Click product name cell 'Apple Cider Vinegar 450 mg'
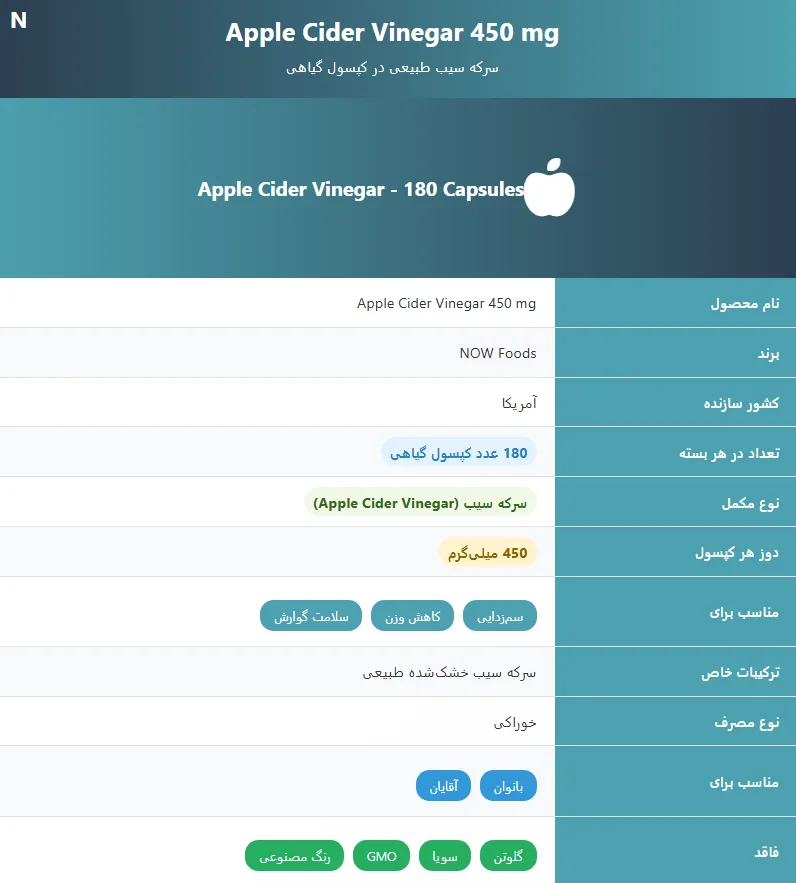Viewport: 796px width, 883px height. pyautogui.click(x=446, y=303)
